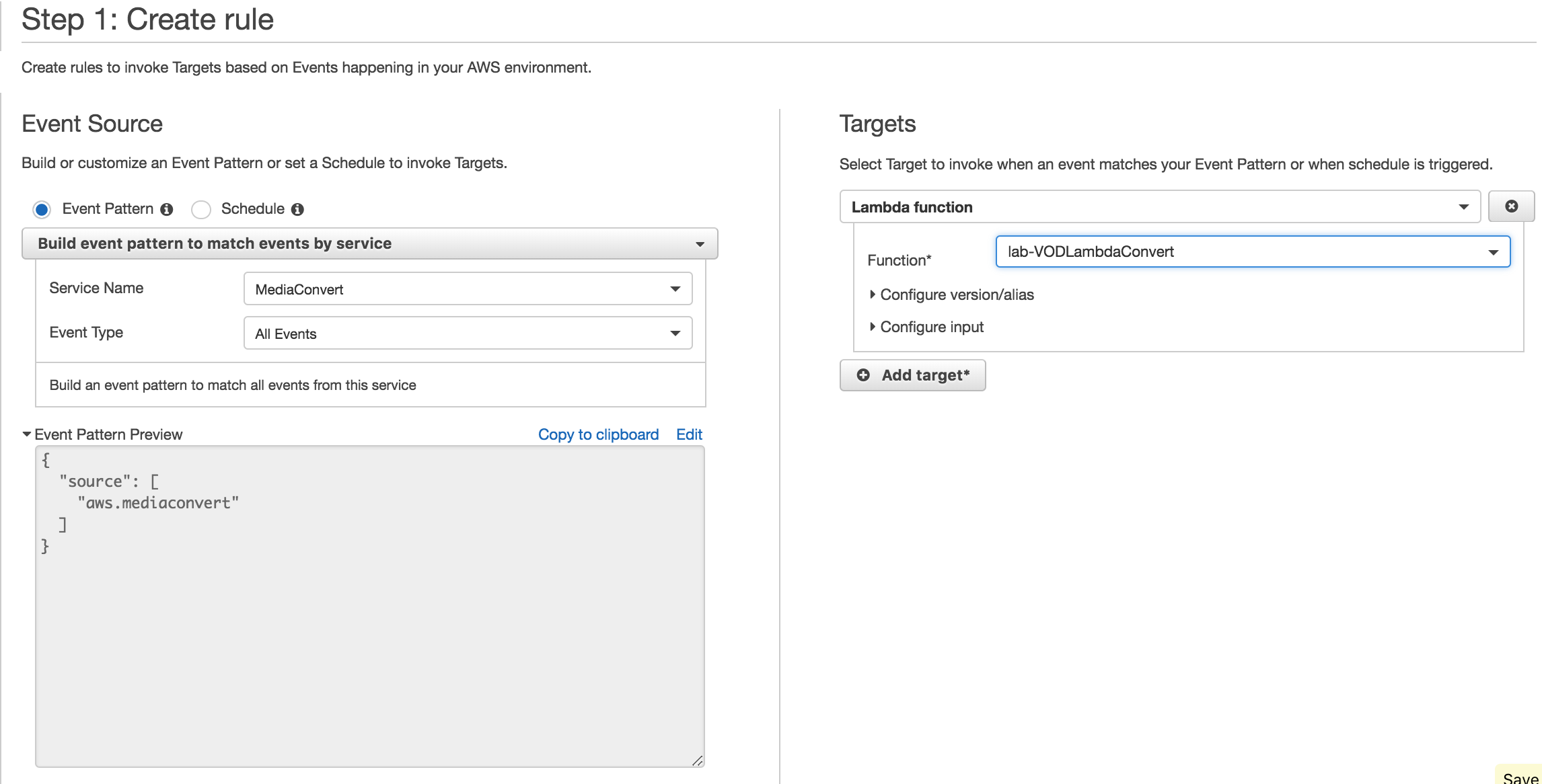Grab the preview text area resize handle
The width and height of the screenshot is (1542, 784).
coord(698,760)
